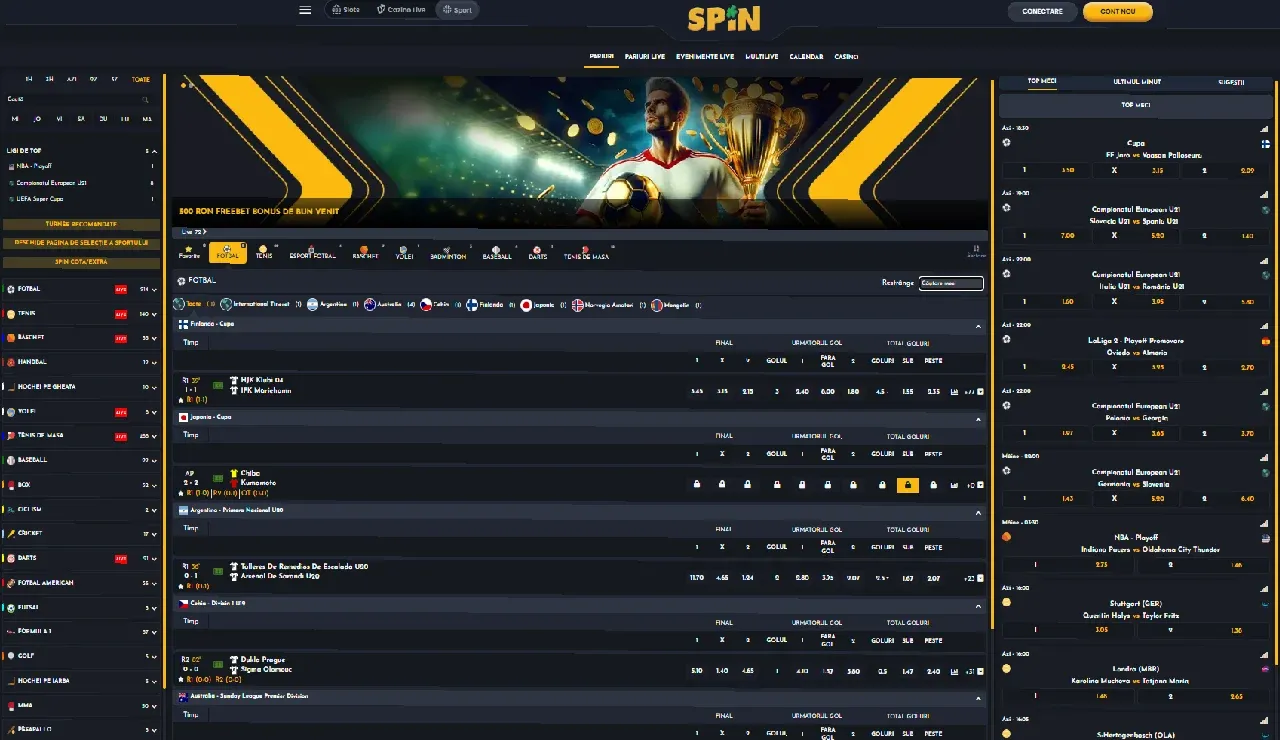The image size is (1280, 740).
Task: Open Pariuri Live in top navigation
Action: 645,57
